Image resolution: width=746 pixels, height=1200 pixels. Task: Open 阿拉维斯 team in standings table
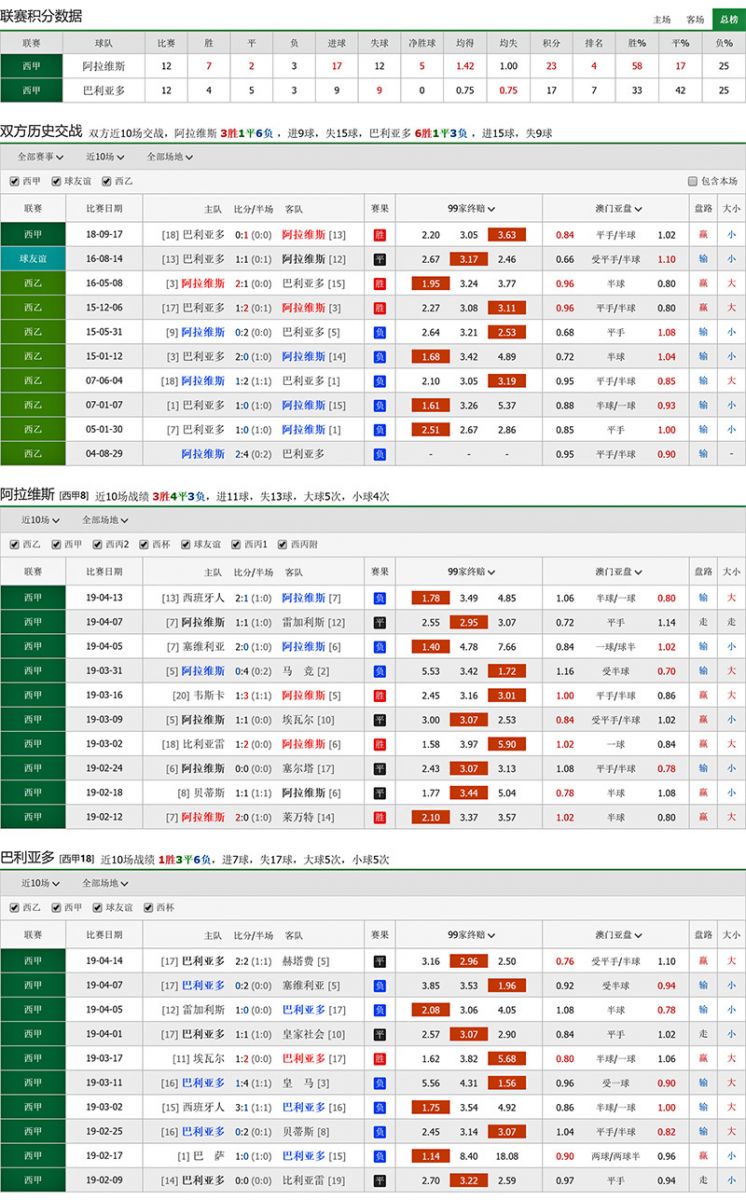(104, 66)
